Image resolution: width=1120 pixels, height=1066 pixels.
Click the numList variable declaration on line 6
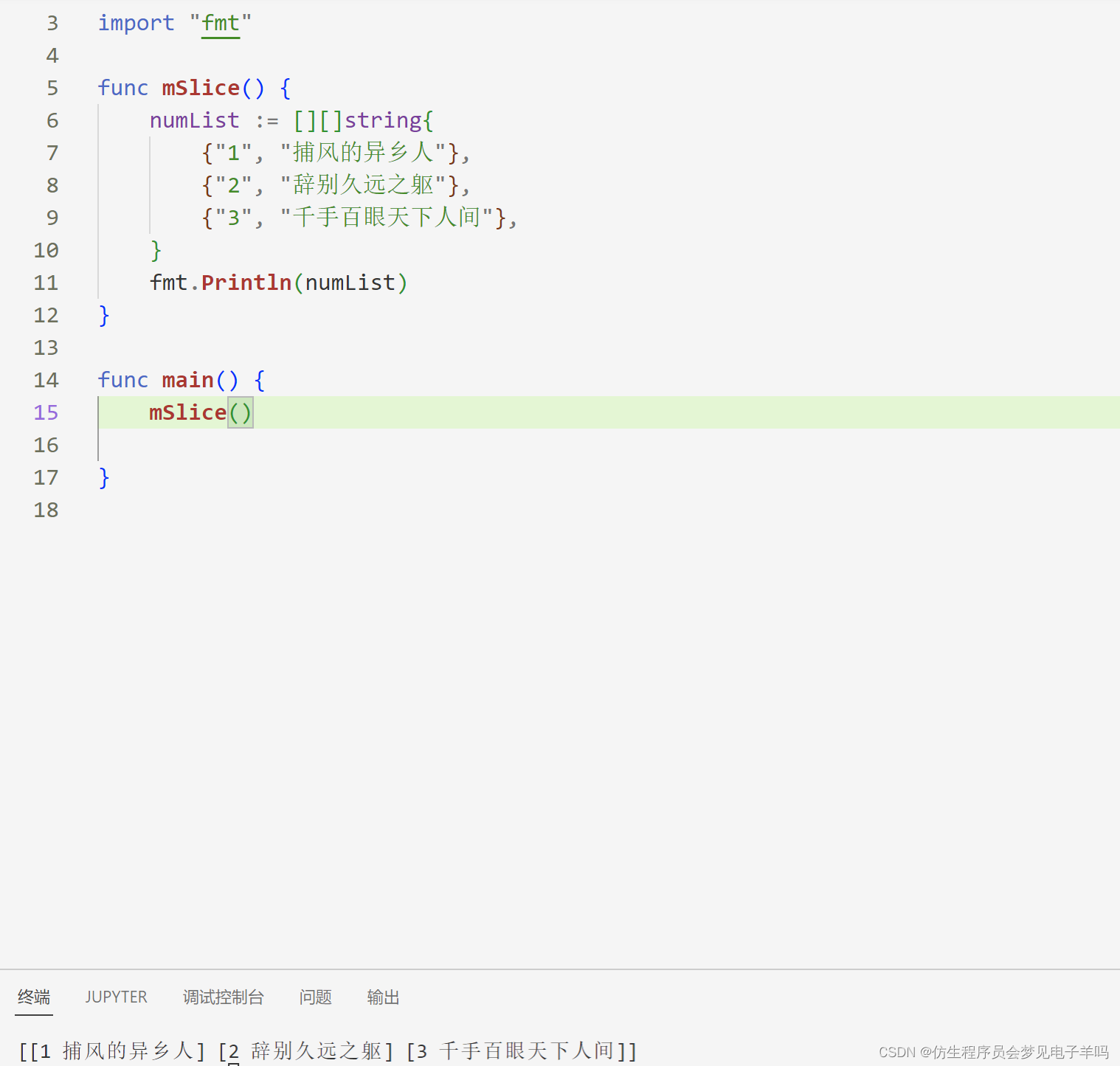click(x=195, y=120)
